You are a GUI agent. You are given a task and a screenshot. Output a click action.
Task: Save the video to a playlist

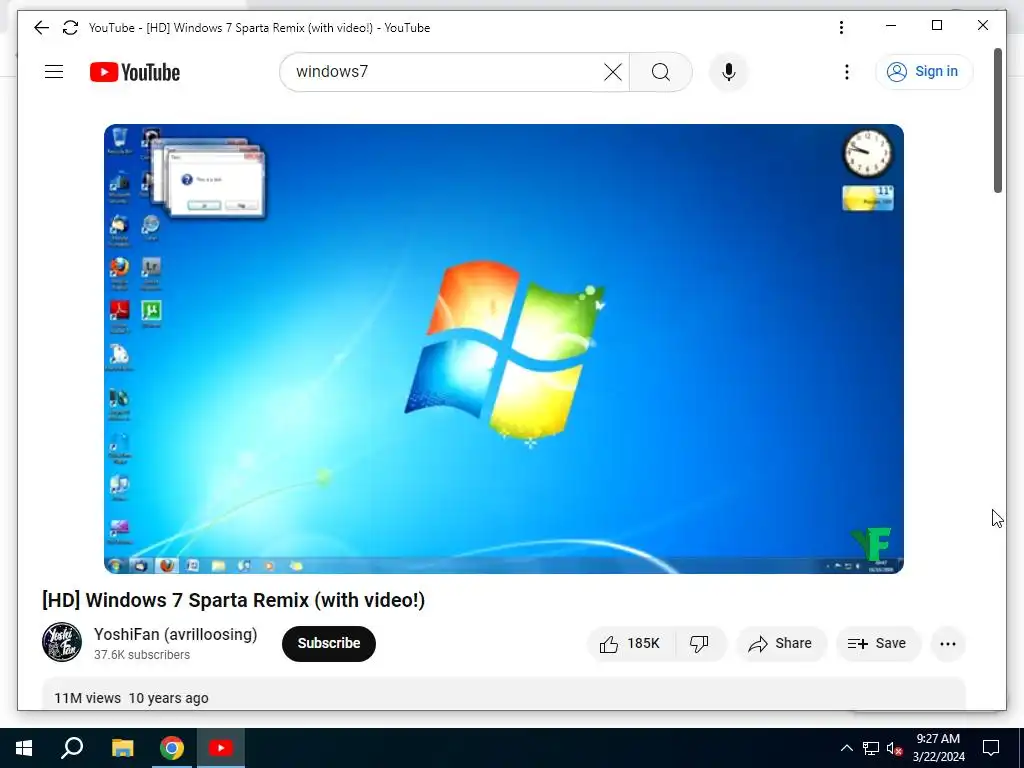point(878,644)
